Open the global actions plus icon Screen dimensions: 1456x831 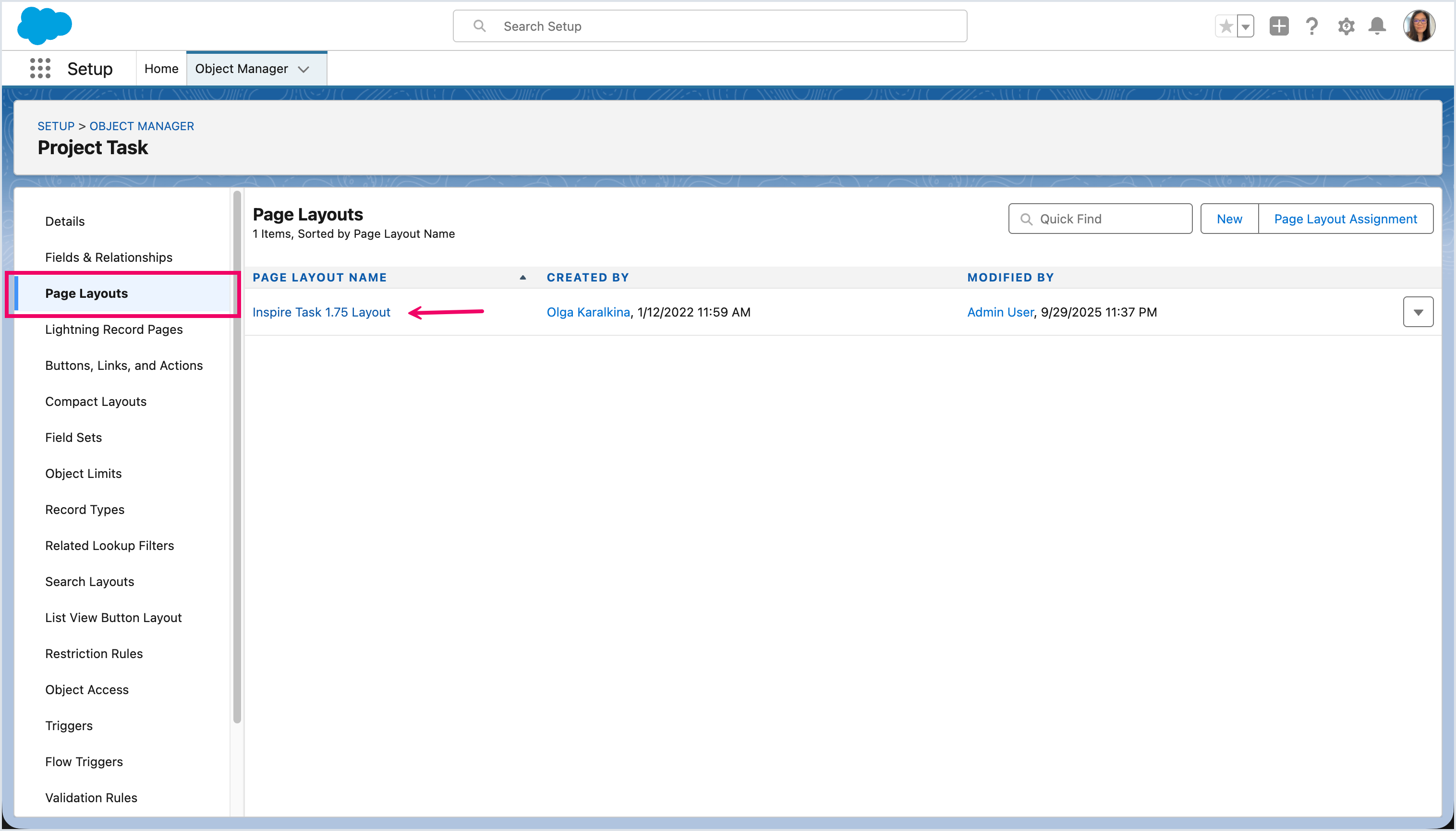(1279, 26)
